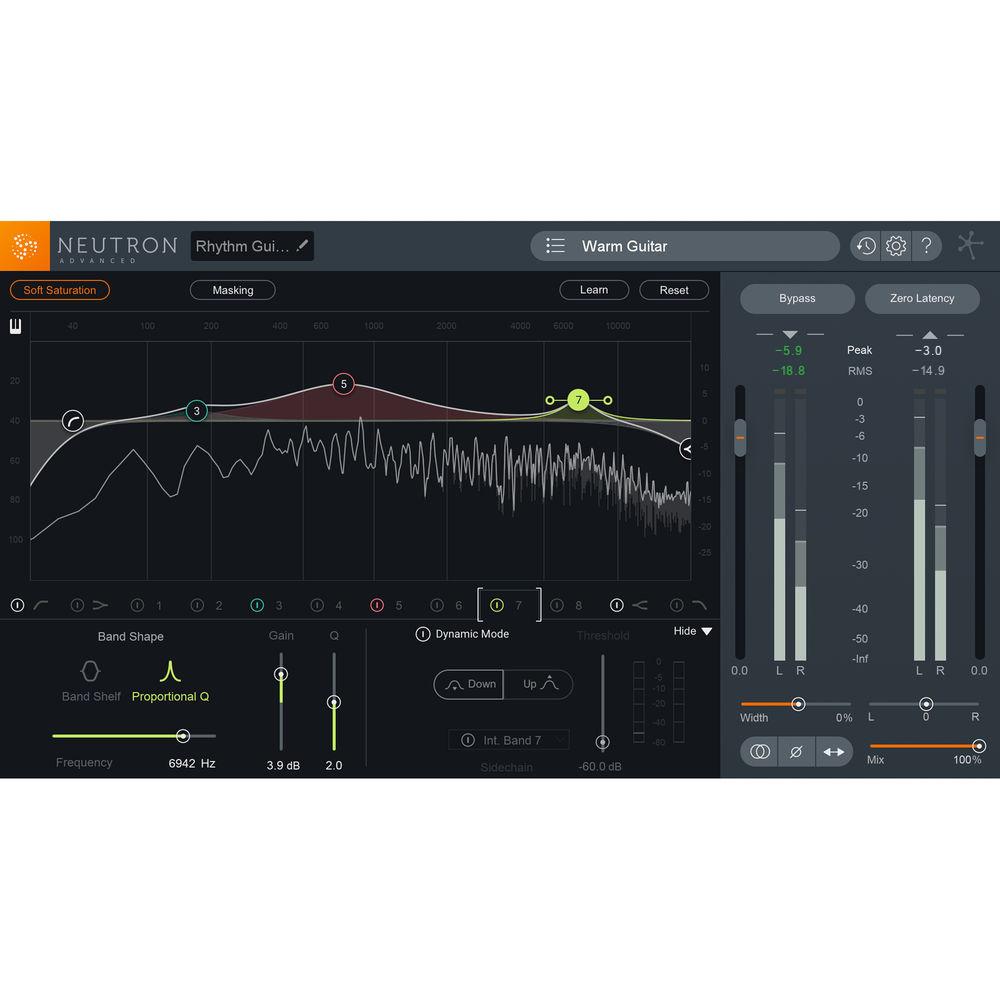The image size is (1000, 1000).
Task: Collapse the panel with the Hide arrow
Action: (x=692, y=631)
